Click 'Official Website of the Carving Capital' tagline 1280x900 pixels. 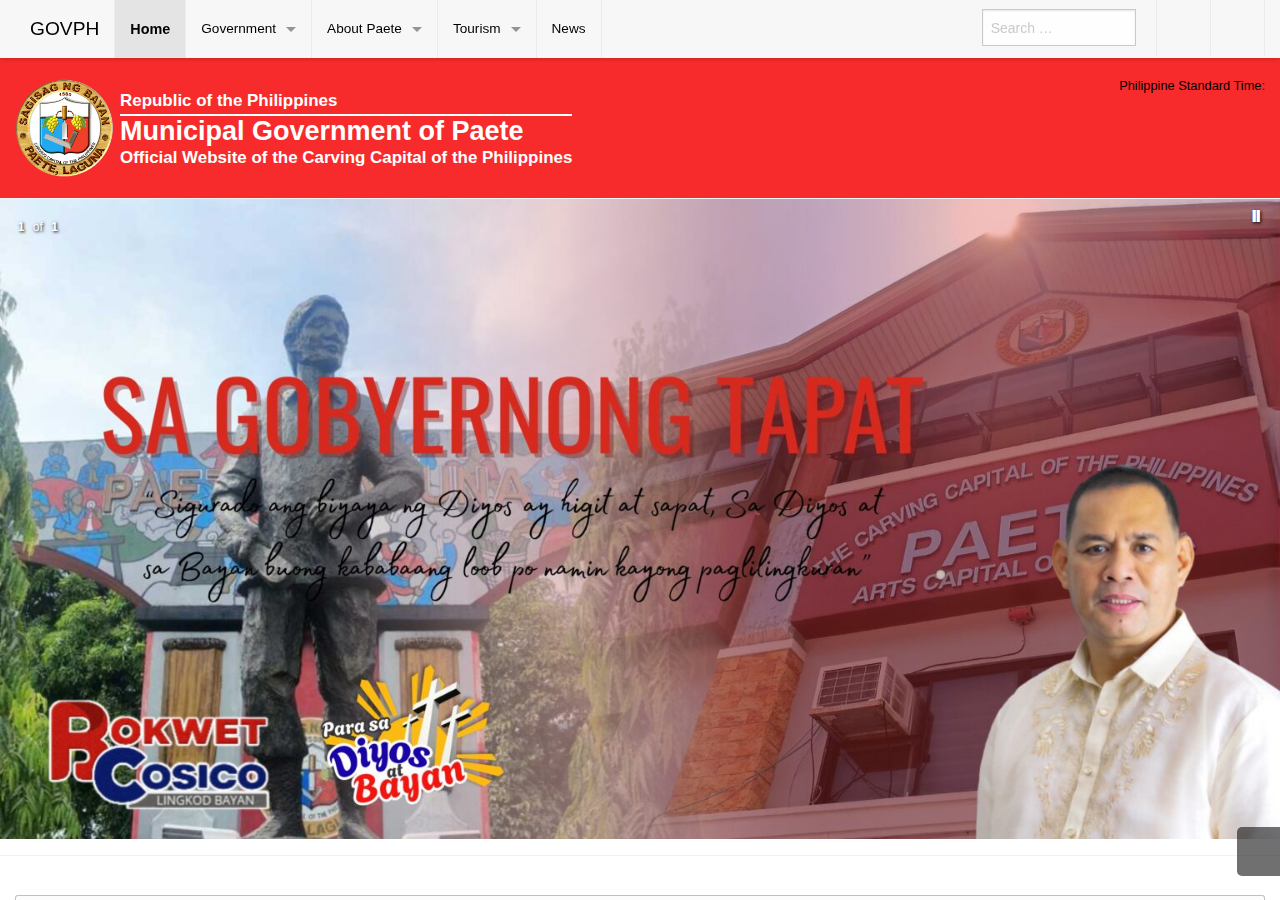[x=346, y=158]
